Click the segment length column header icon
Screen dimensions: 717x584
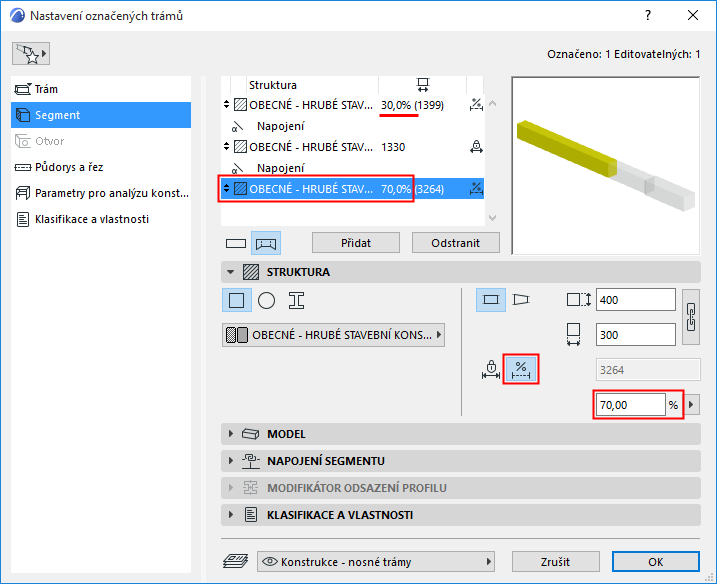point(423,85)
